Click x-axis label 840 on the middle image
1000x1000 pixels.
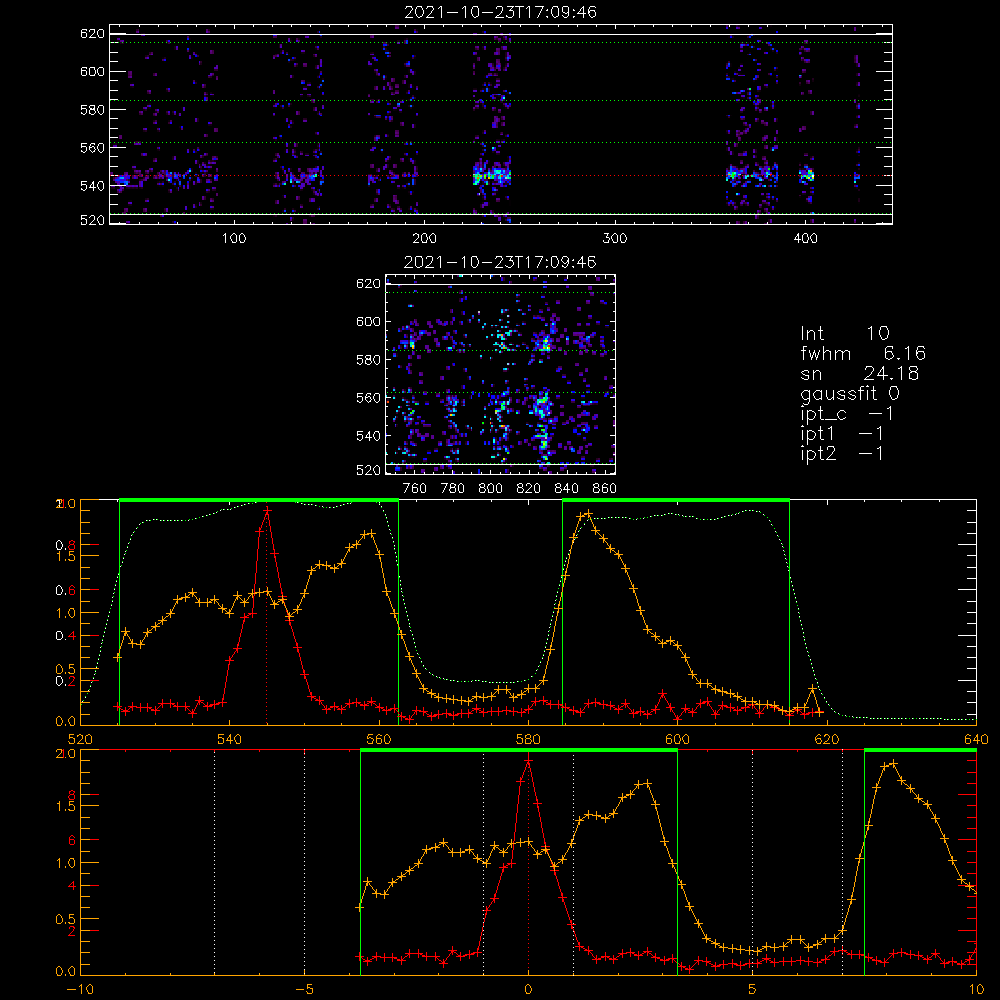pyautogui.click(x=566, y=489)
